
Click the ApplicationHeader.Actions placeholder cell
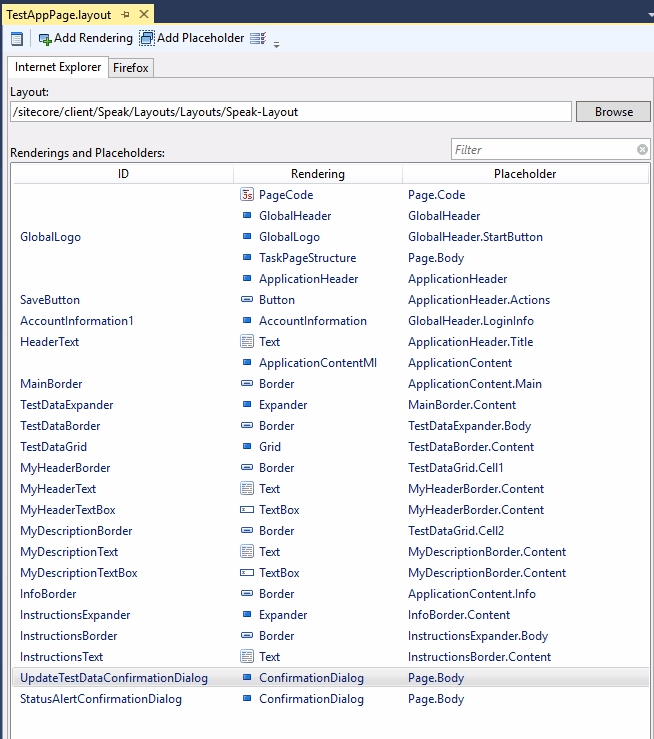[479, 300]
